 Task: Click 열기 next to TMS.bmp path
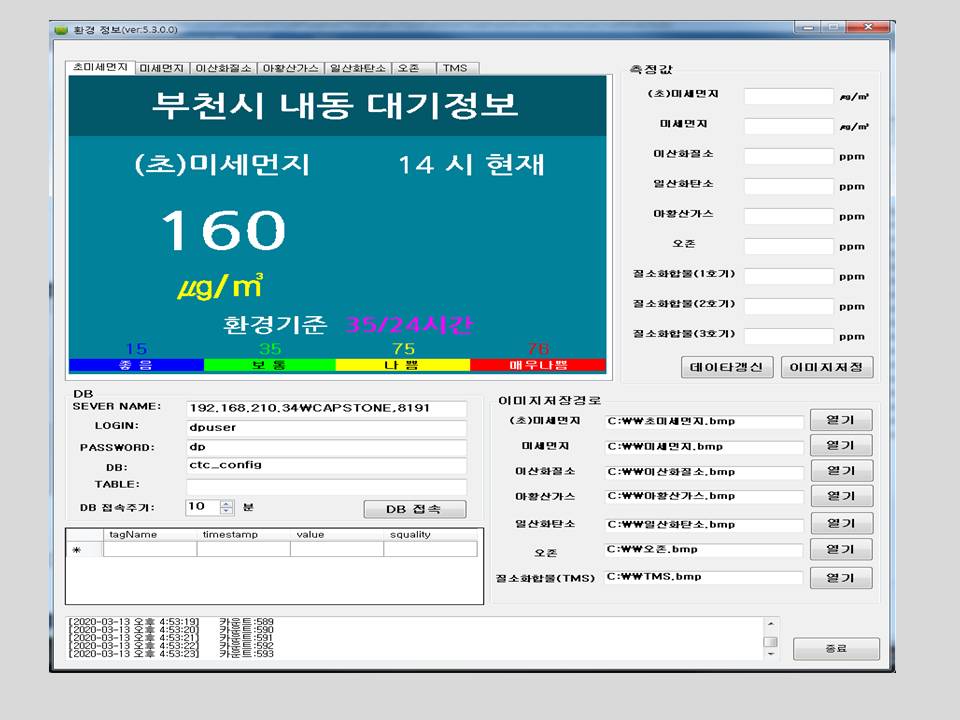pyautogui.click(x=841, y=577)
